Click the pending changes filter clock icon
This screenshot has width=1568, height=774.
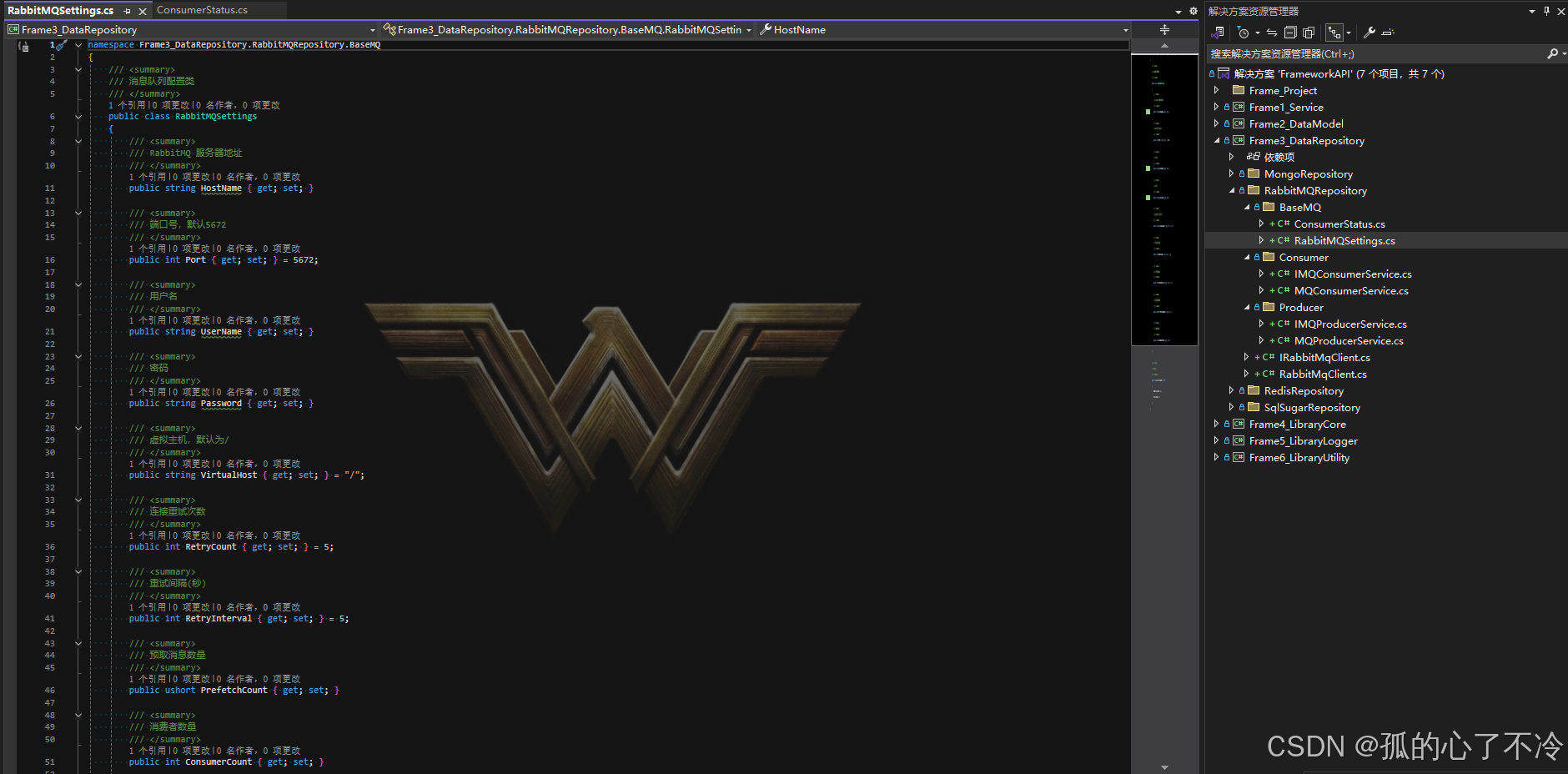(1243, 33)
